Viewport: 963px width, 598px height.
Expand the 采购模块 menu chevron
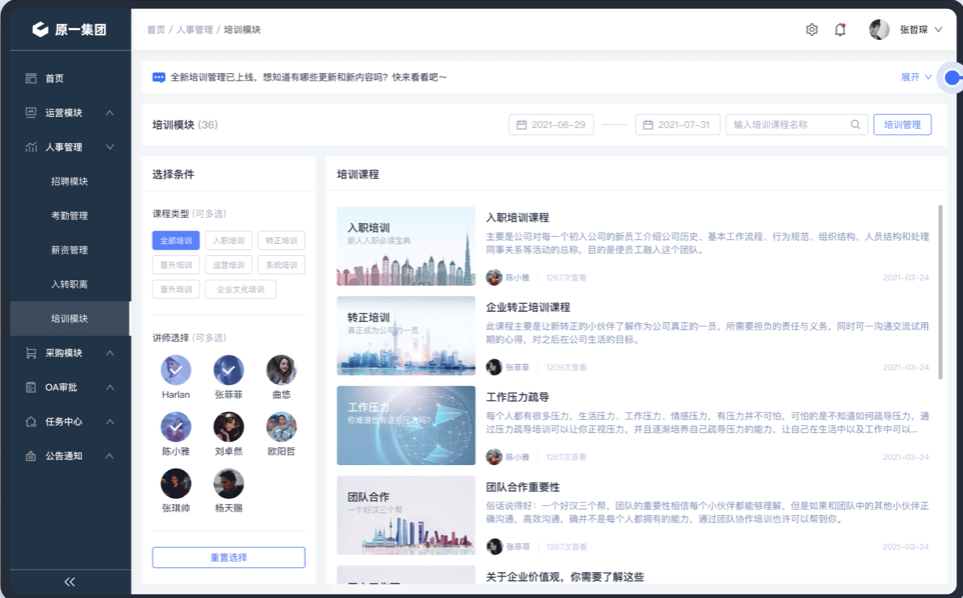[110, 353]
